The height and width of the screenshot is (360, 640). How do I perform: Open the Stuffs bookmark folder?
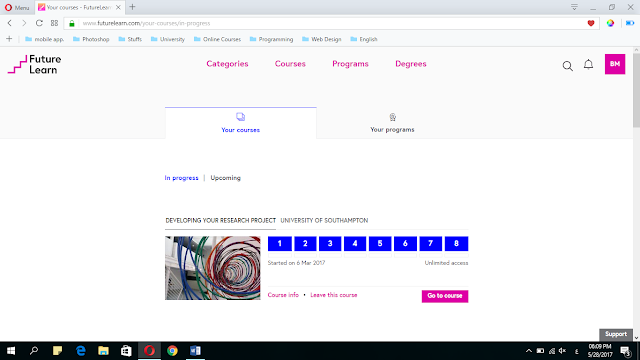[x=130, y=39]
